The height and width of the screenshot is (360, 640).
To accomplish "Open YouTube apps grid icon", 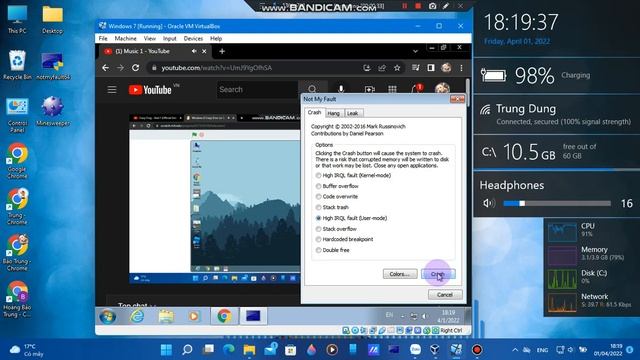I will (x=392, y=89).
